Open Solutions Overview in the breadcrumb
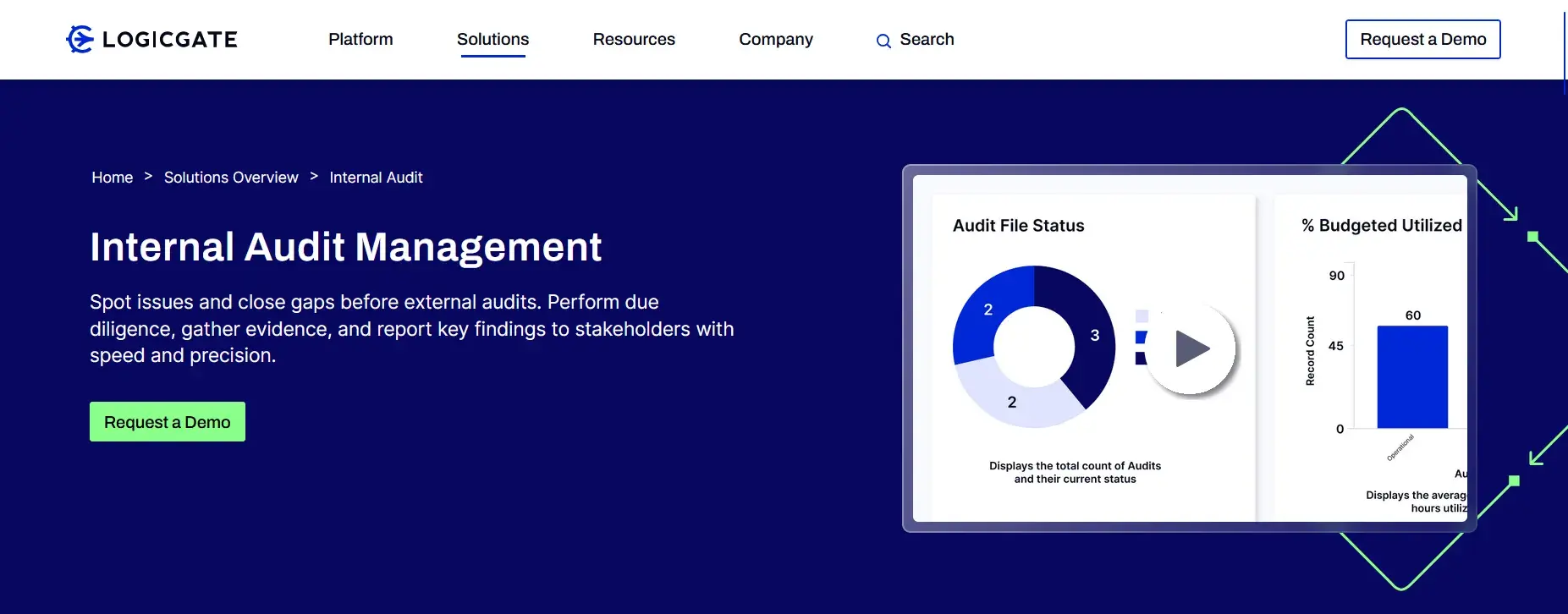Image resolution: width=1568 pixels, height=614 pixels. click(231, 178)
